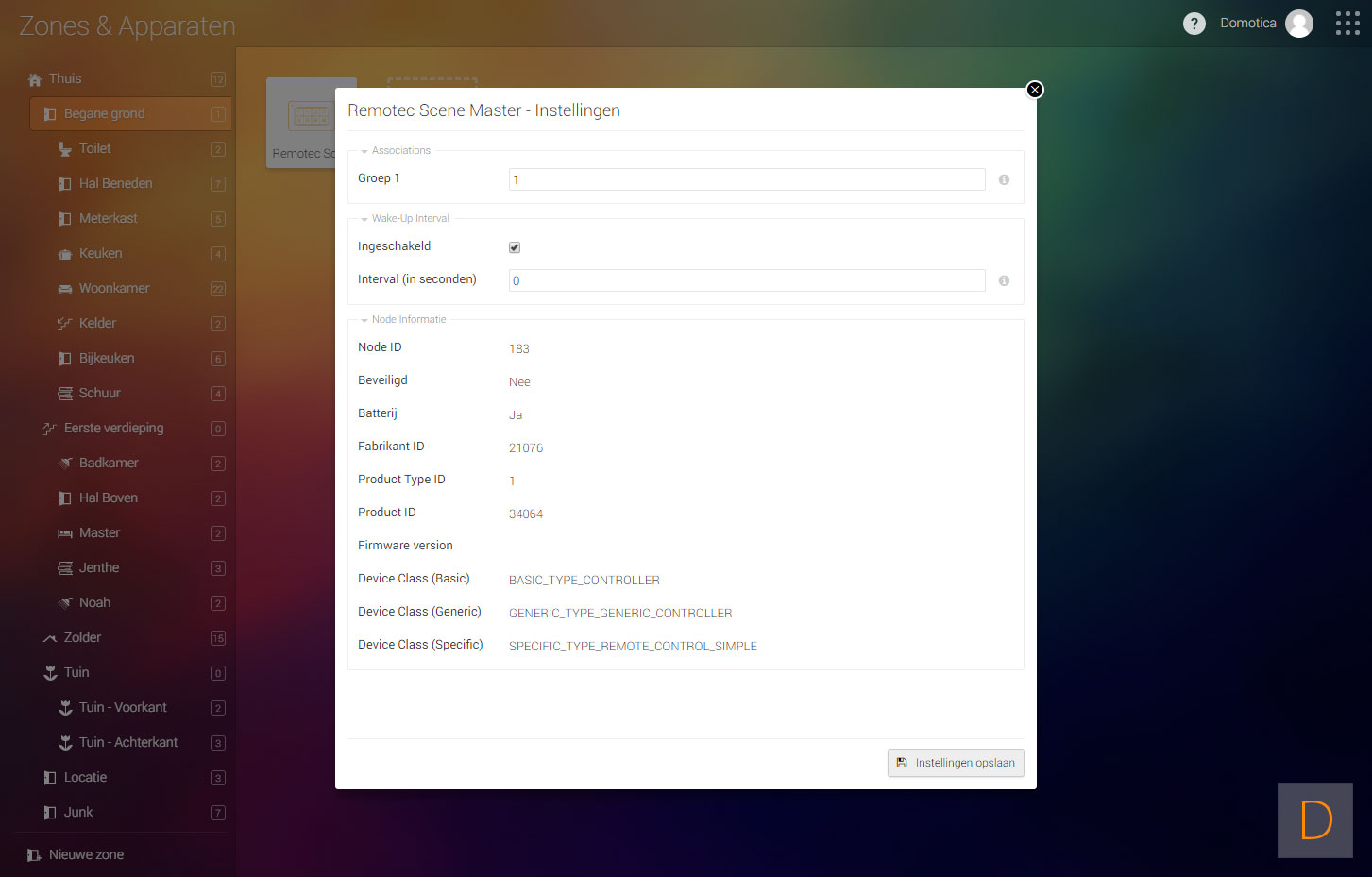This screenshot has width=1372, height=877.
Task: Click the Schuur zone icon
Action: click(65, 394)
